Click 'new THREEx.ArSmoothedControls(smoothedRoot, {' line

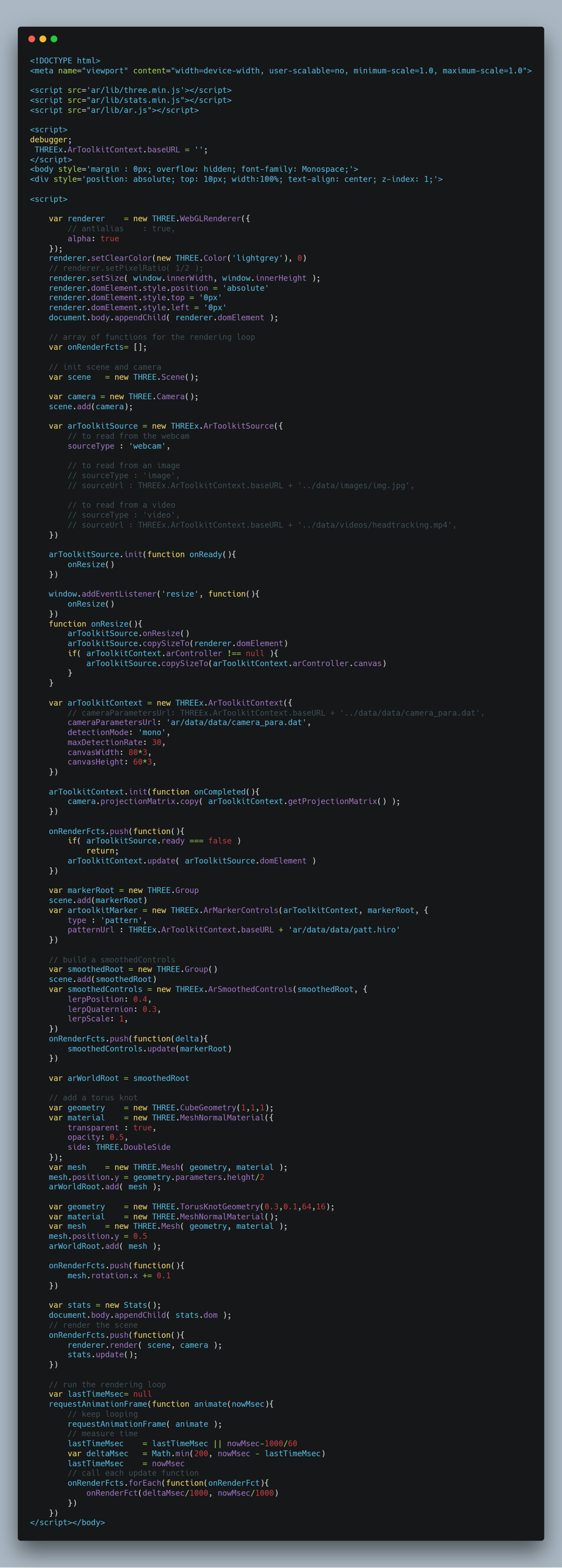coord(208,989)
